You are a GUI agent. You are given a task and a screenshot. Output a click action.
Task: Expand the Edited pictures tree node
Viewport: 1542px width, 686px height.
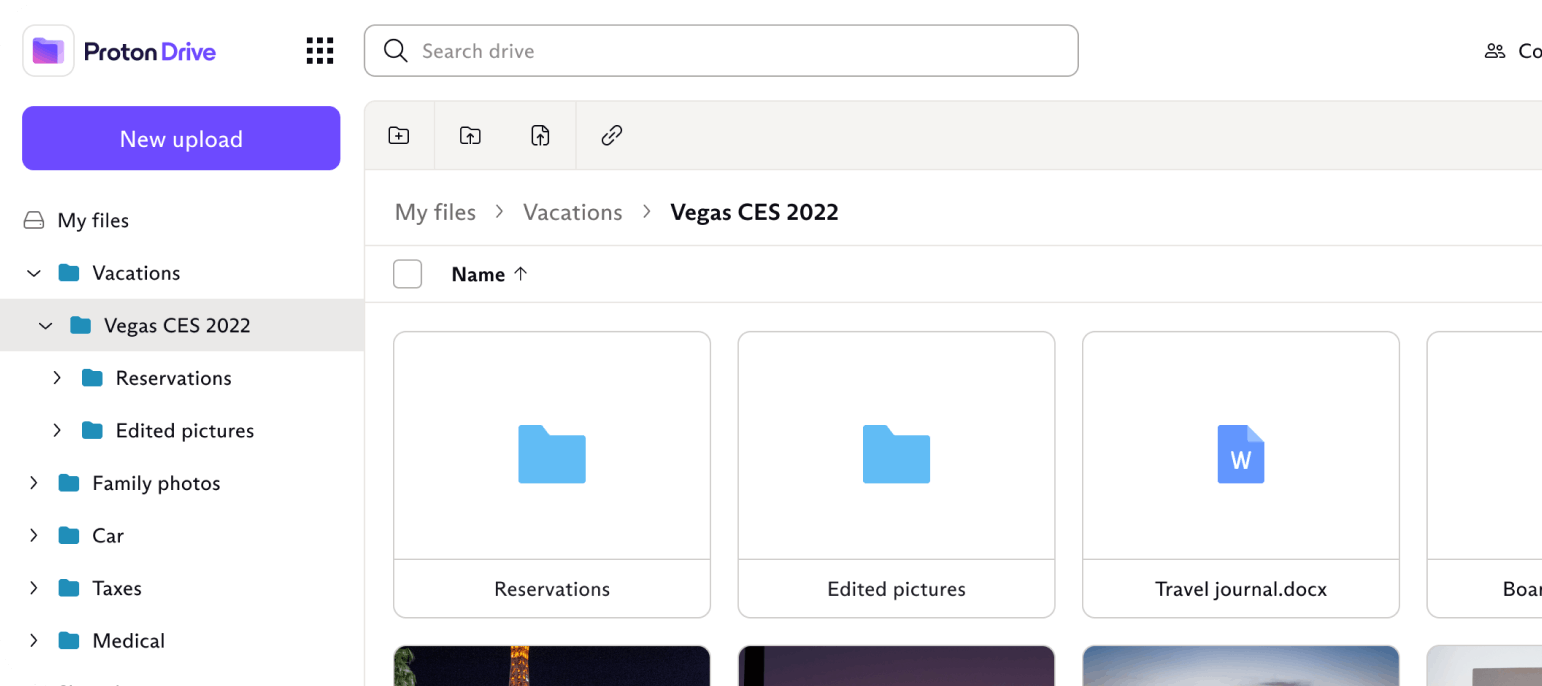click(57, 431)
